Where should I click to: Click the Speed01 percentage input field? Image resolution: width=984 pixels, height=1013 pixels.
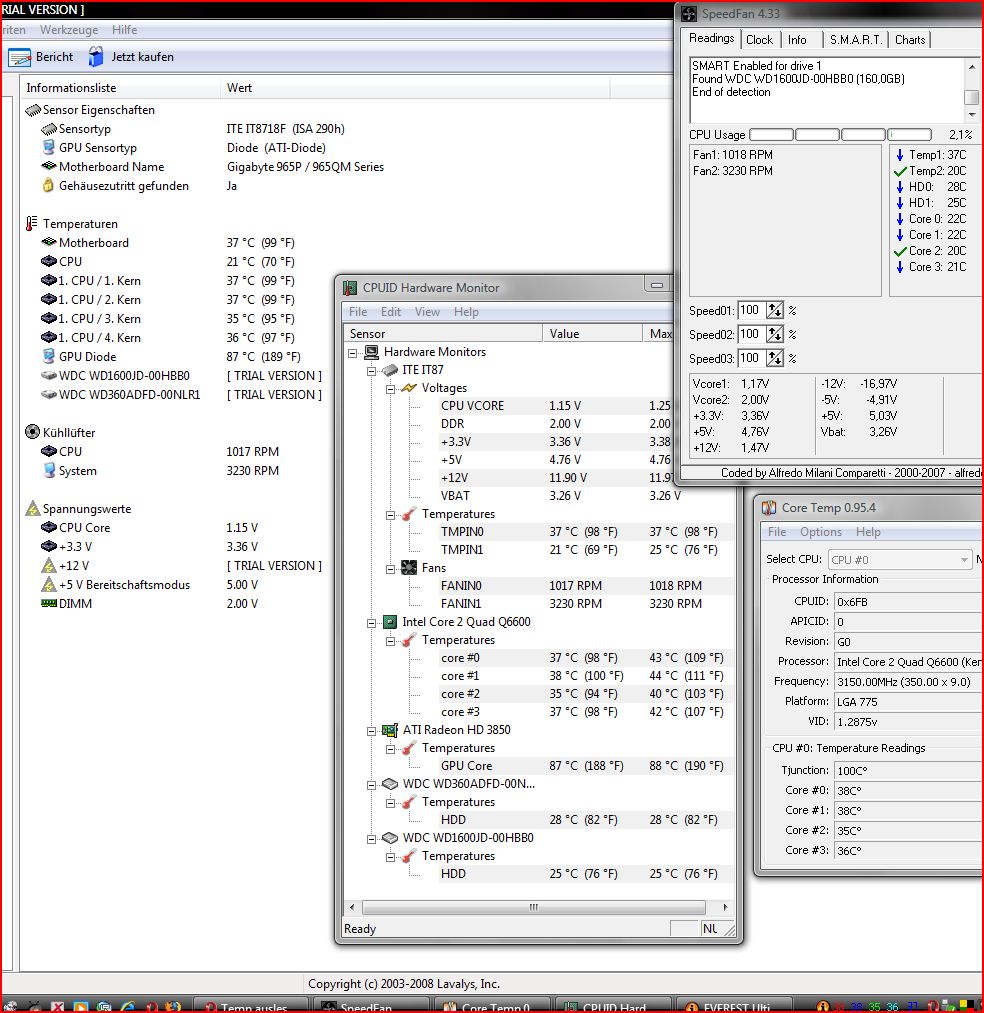tap(751, 311)
